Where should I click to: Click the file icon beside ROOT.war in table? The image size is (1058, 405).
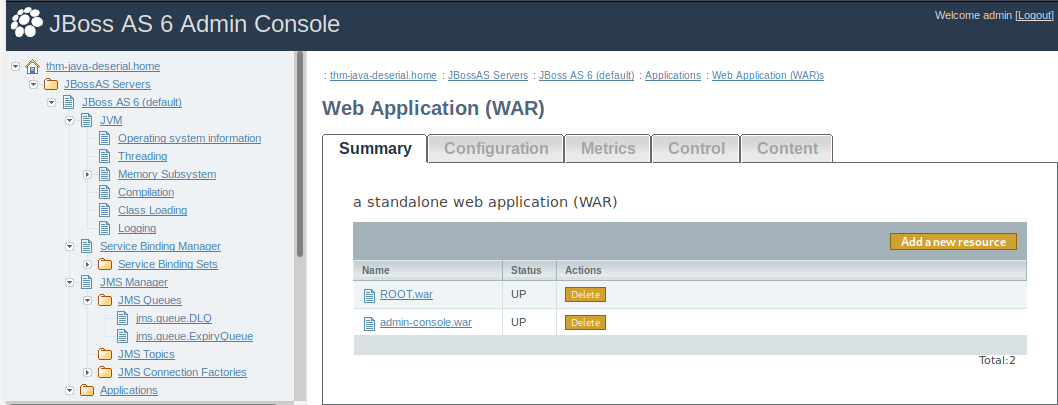point(369,295)
